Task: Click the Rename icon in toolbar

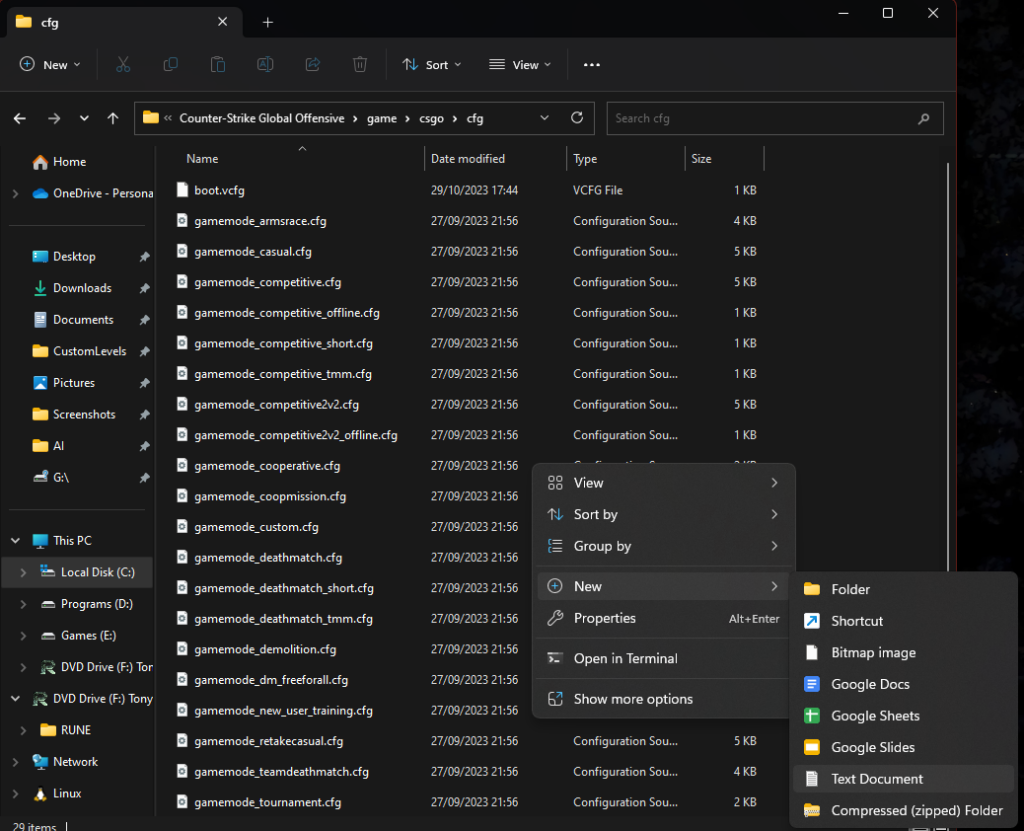Action: click(265, 65)
